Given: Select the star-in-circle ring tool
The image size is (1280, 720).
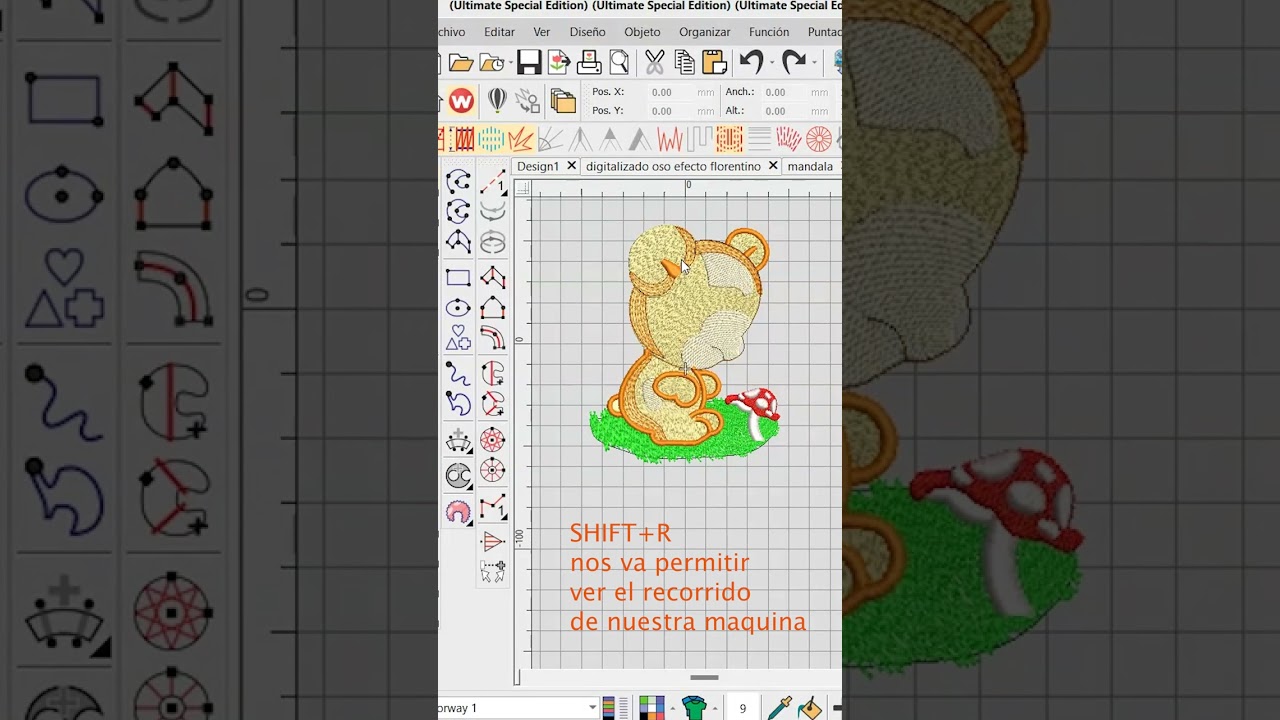Looking at the screenshot, I should point(492,440).
